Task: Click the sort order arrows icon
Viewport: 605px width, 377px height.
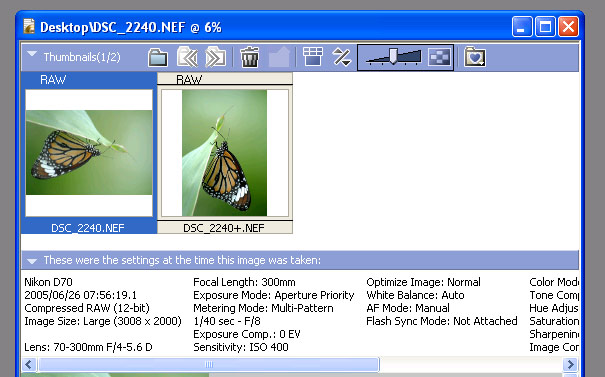Action: pos(341,57)
